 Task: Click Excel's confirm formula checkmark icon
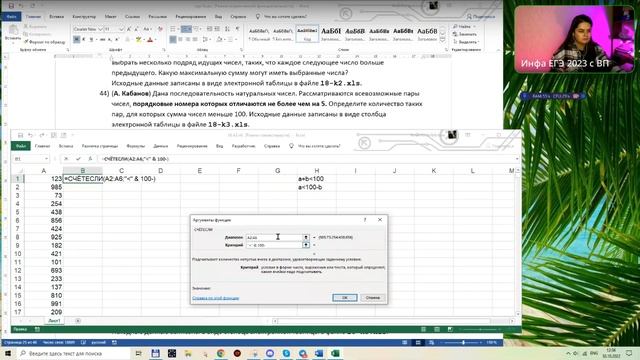(78, 159)
